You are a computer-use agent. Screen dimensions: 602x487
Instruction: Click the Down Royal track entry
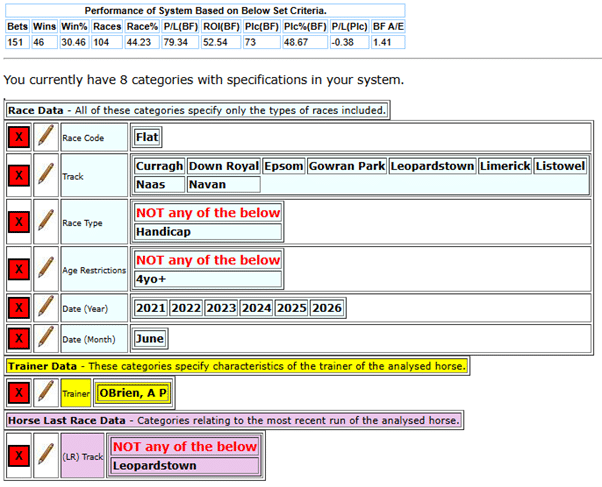pos(224,166)
